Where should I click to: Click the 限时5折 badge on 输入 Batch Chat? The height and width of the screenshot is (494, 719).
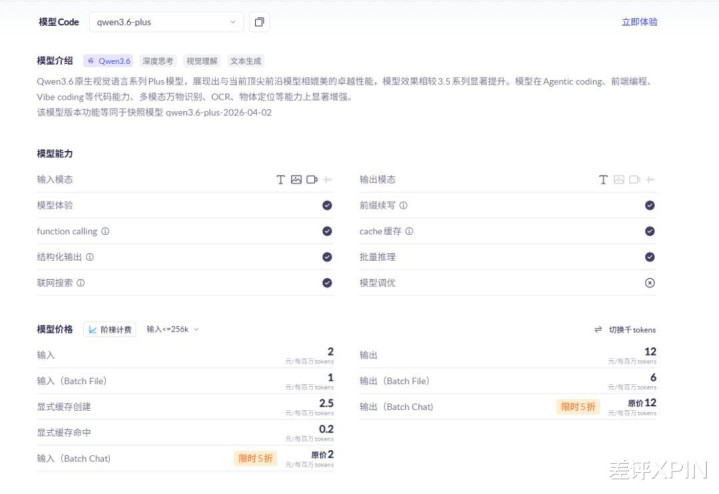coord(255,458)
